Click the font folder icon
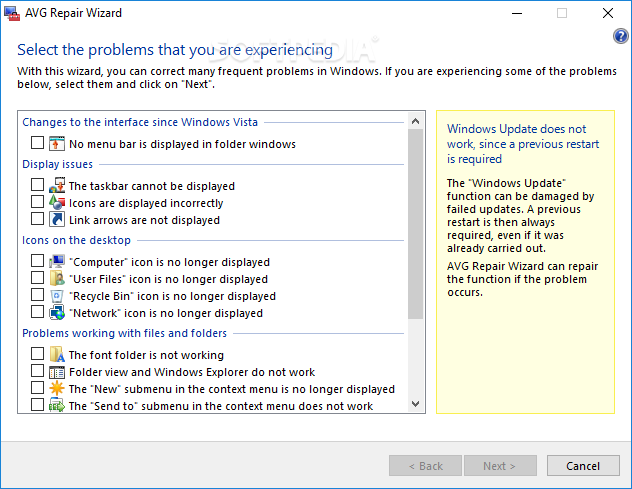Viewport: 632px width, 489px height. point(57,354)
